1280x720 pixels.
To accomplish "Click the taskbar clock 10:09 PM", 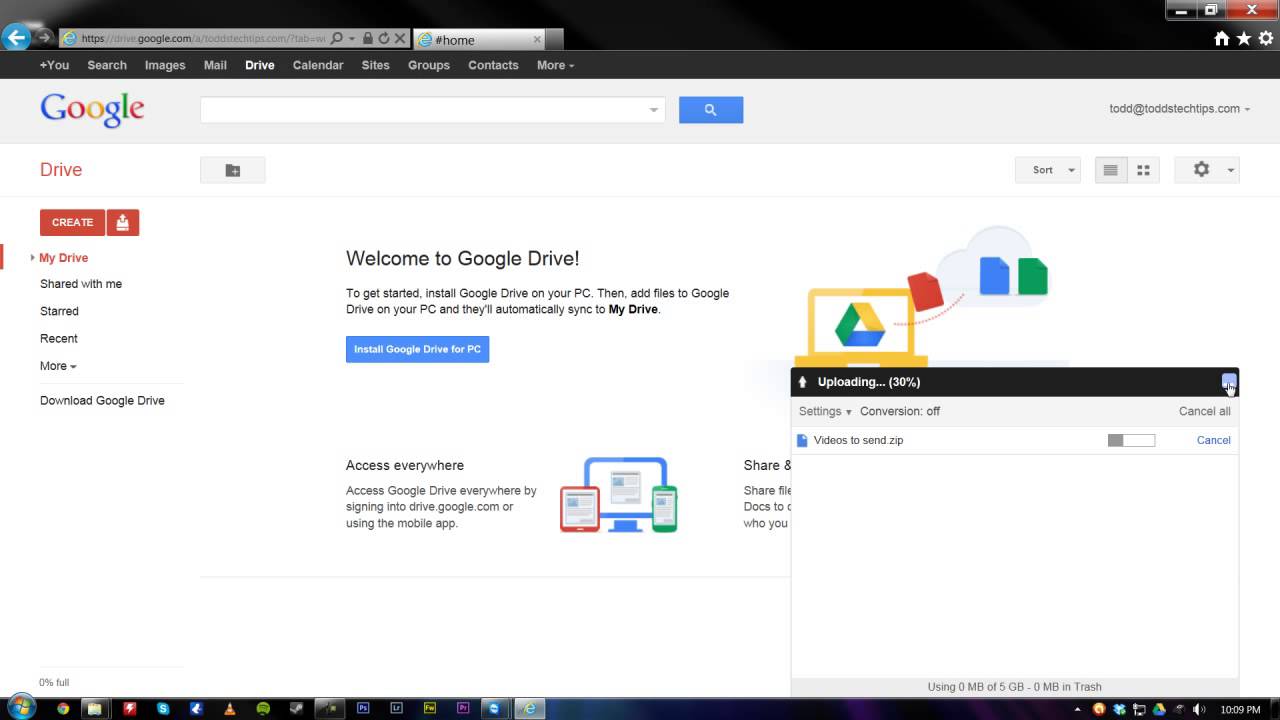I will [1240, 709].
